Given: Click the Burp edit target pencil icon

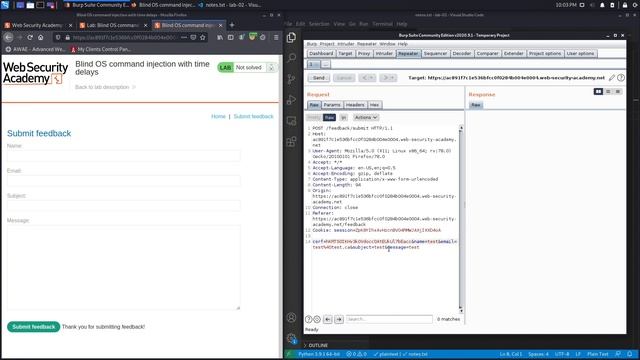Looking at the screenshot, I should pos(611,78).
